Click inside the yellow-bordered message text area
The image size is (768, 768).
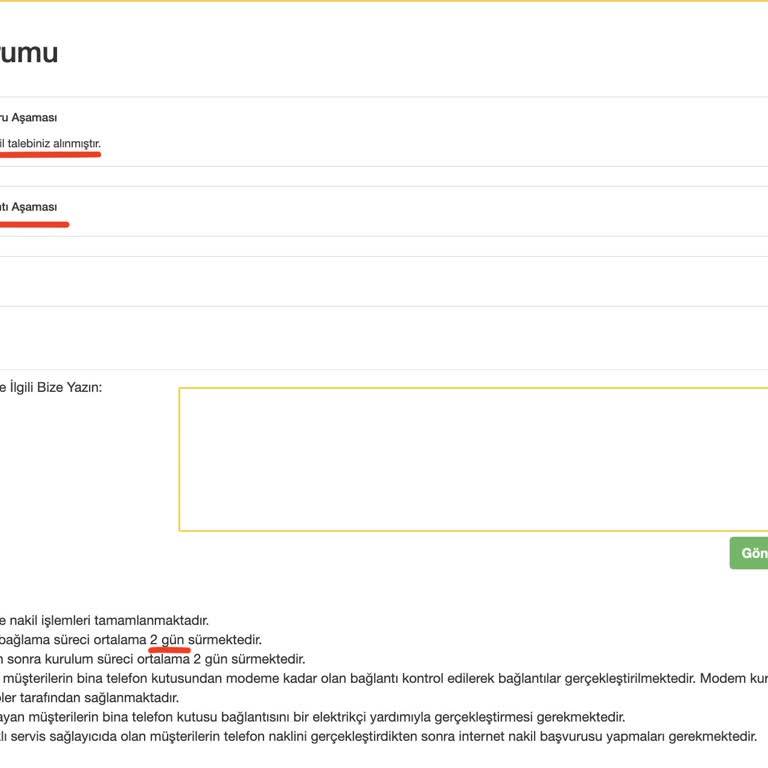473,459
